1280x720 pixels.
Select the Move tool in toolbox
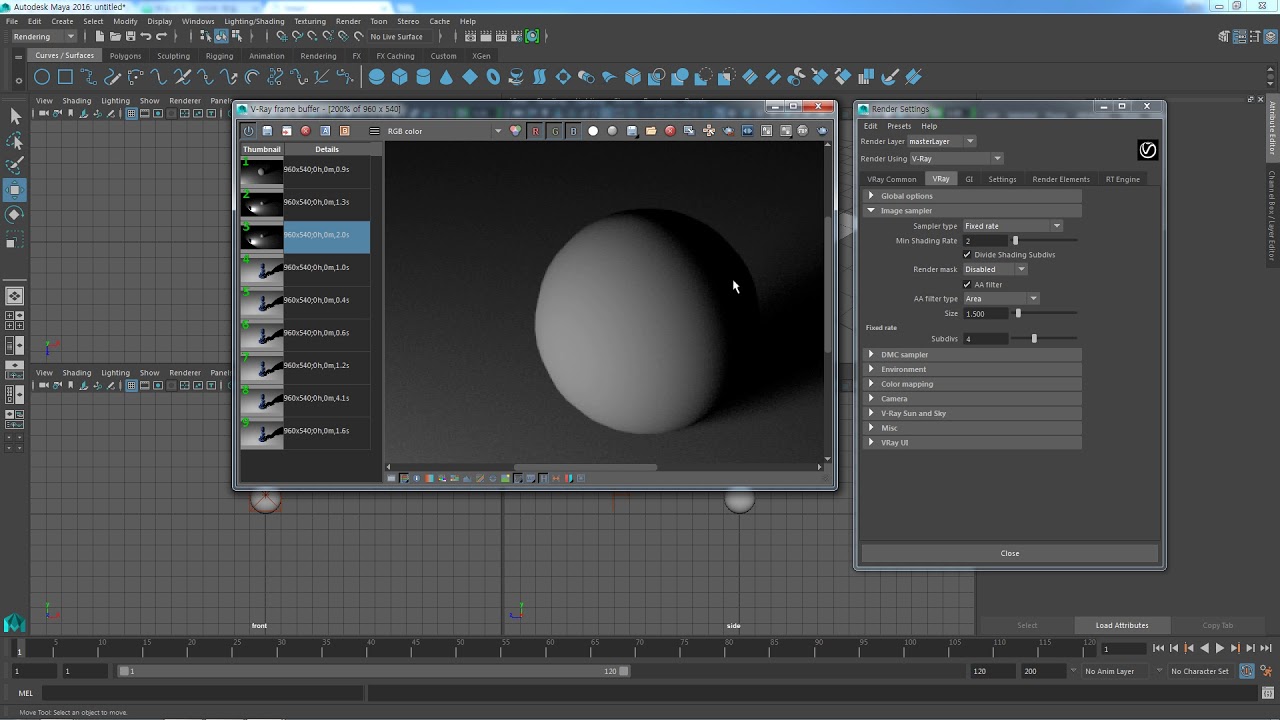[x=15, y=190]
